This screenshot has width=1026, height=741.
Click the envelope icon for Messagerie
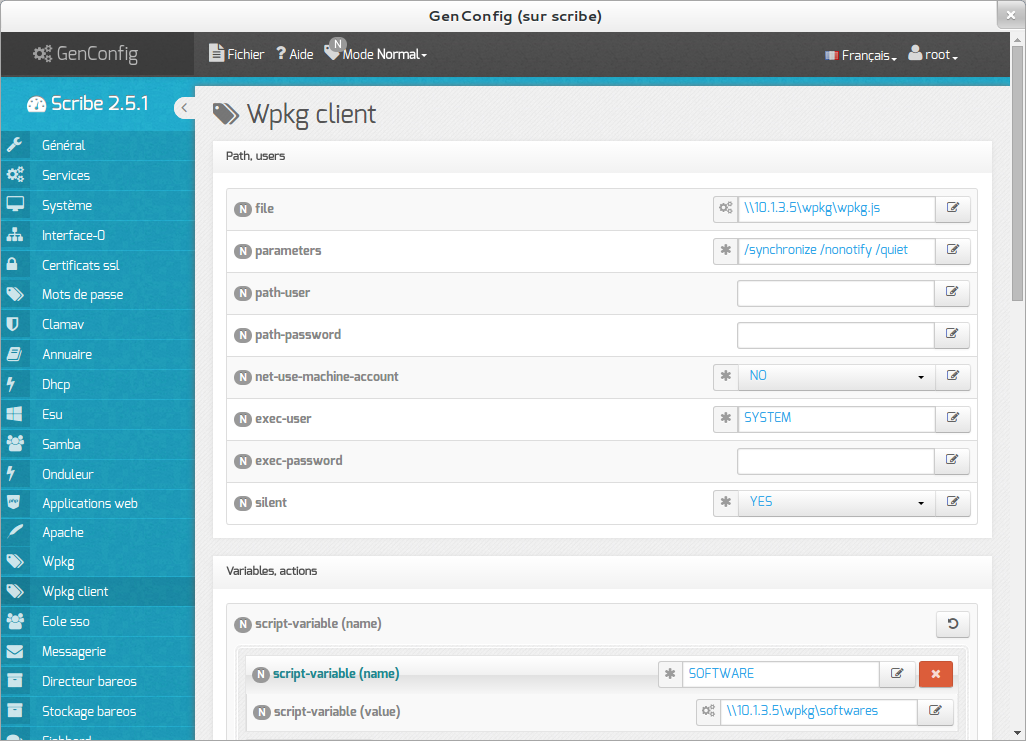click(x=15, y=651)
